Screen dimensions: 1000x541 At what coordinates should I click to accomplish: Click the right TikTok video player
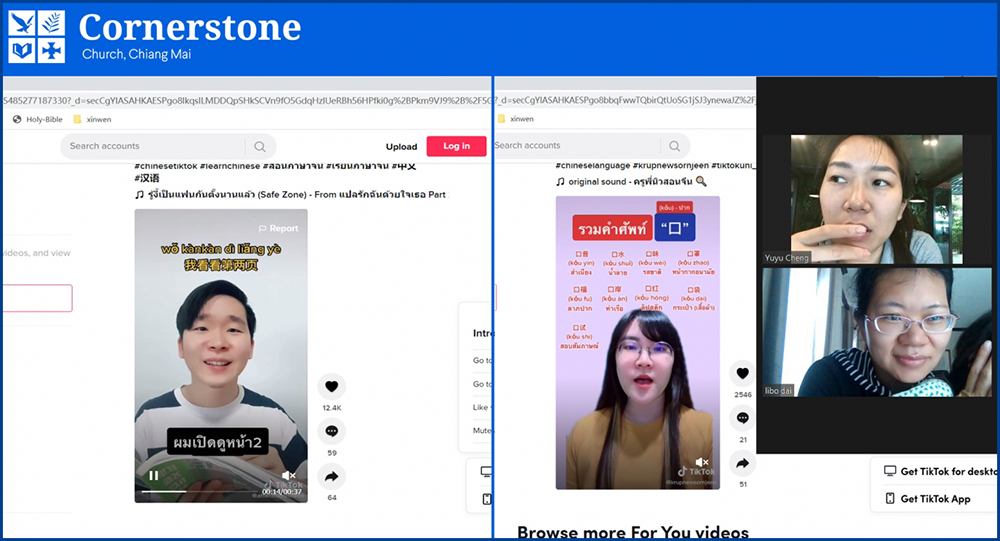[x=638, y=343]
